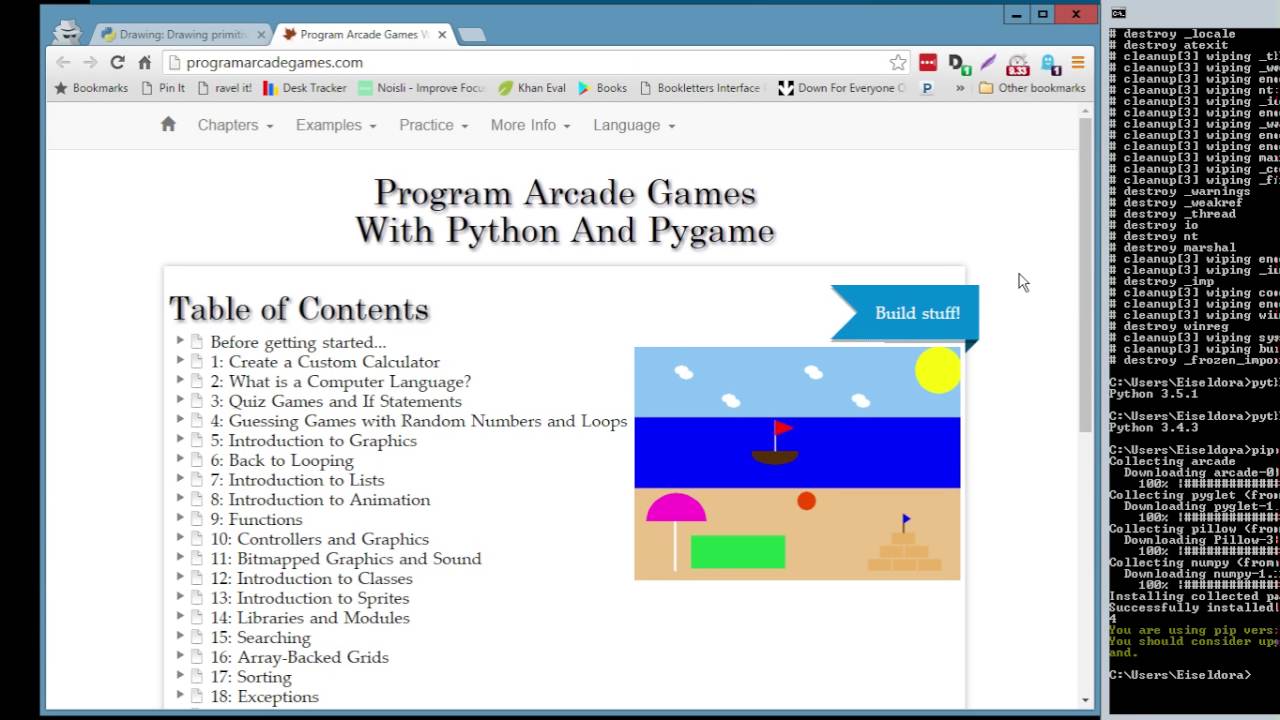Close the Program Arcade Games tab
The width and height of the screenshot is (1280, 720).
[x=442, y=34]
